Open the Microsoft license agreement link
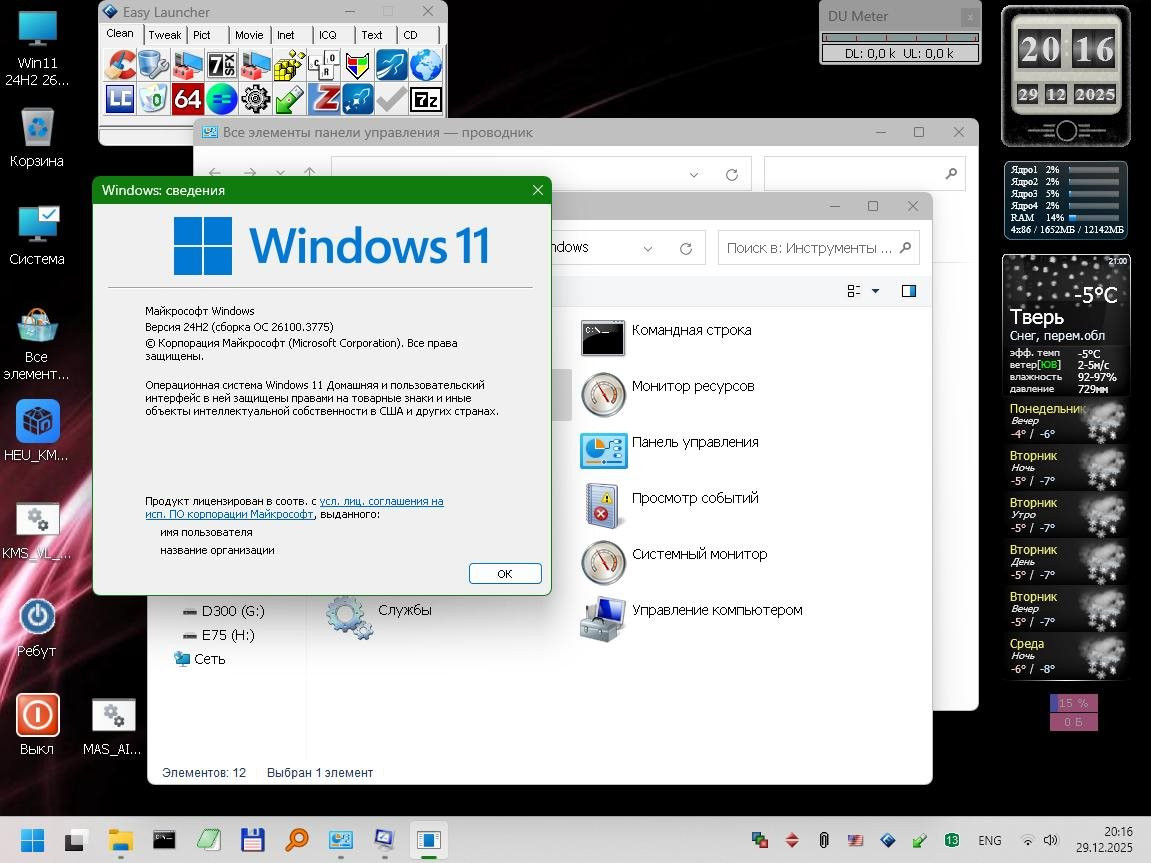1151x863 pixels. tap(294, 508)
